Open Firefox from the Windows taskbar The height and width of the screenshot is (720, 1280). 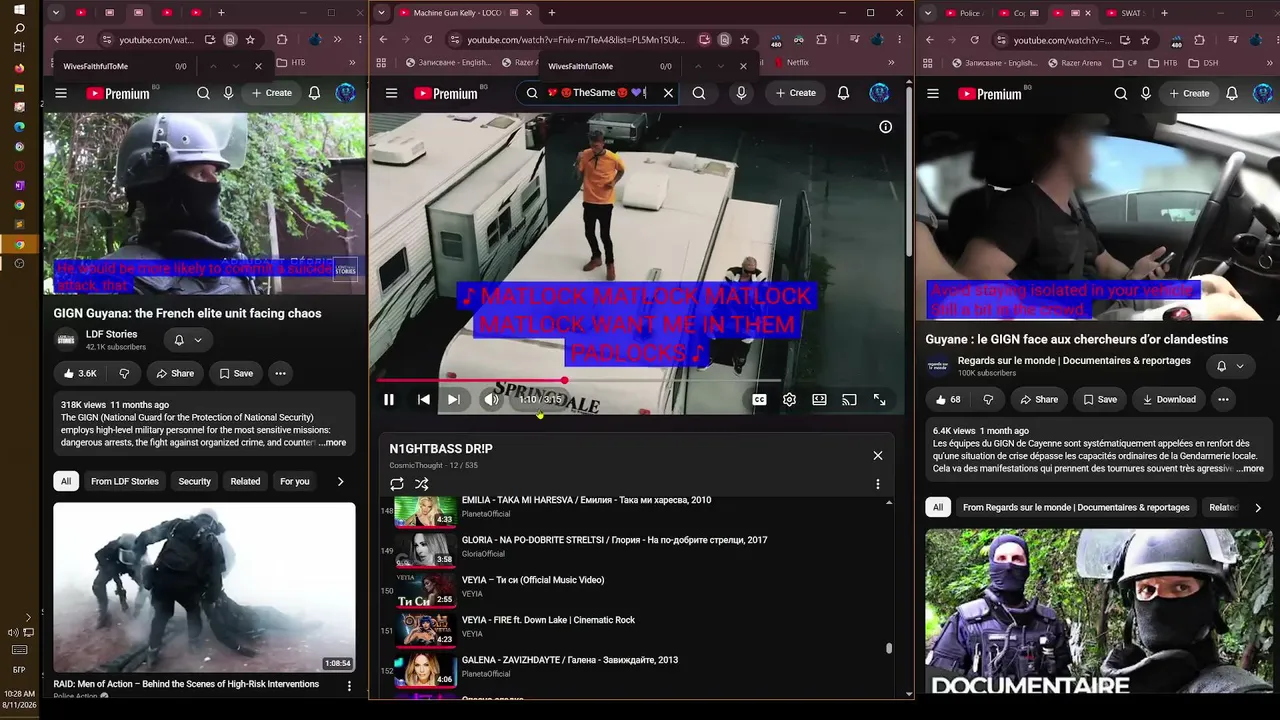pos(19,68)
